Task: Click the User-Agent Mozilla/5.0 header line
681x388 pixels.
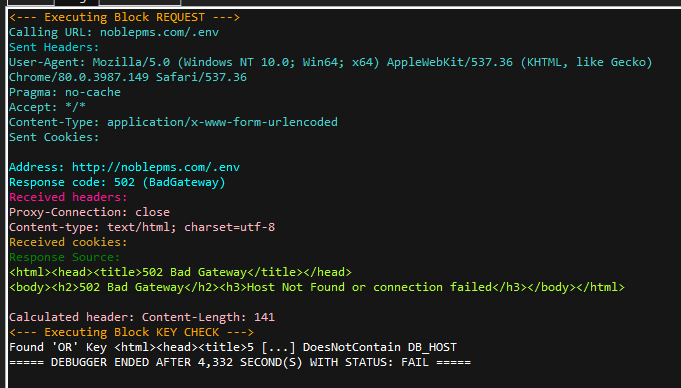Action: pos(331,62)
